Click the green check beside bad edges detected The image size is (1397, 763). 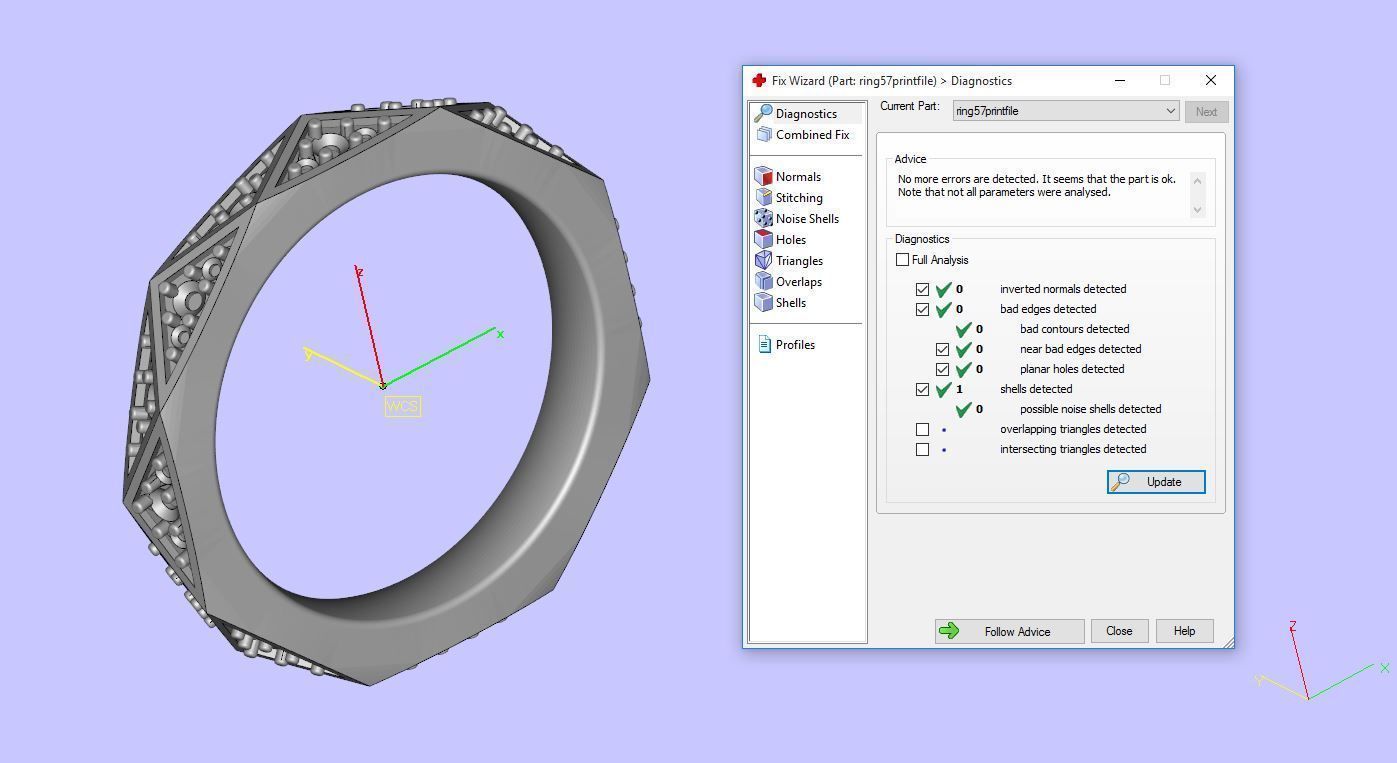(943, 309)
